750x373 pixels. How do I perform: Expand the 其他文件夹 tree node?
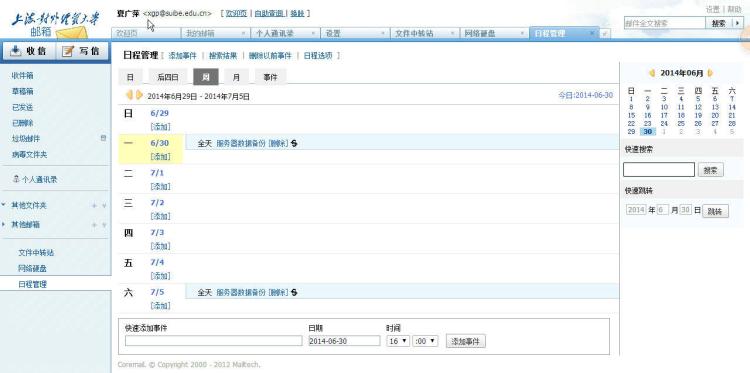pyautogui.click(x=4, y=205)
